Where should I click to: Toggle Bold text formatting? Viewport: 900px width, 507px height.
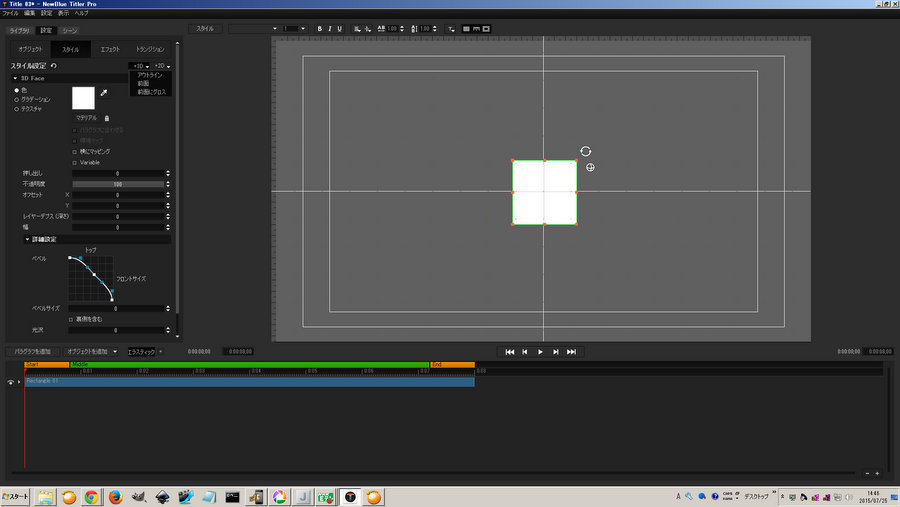point(320,29)
